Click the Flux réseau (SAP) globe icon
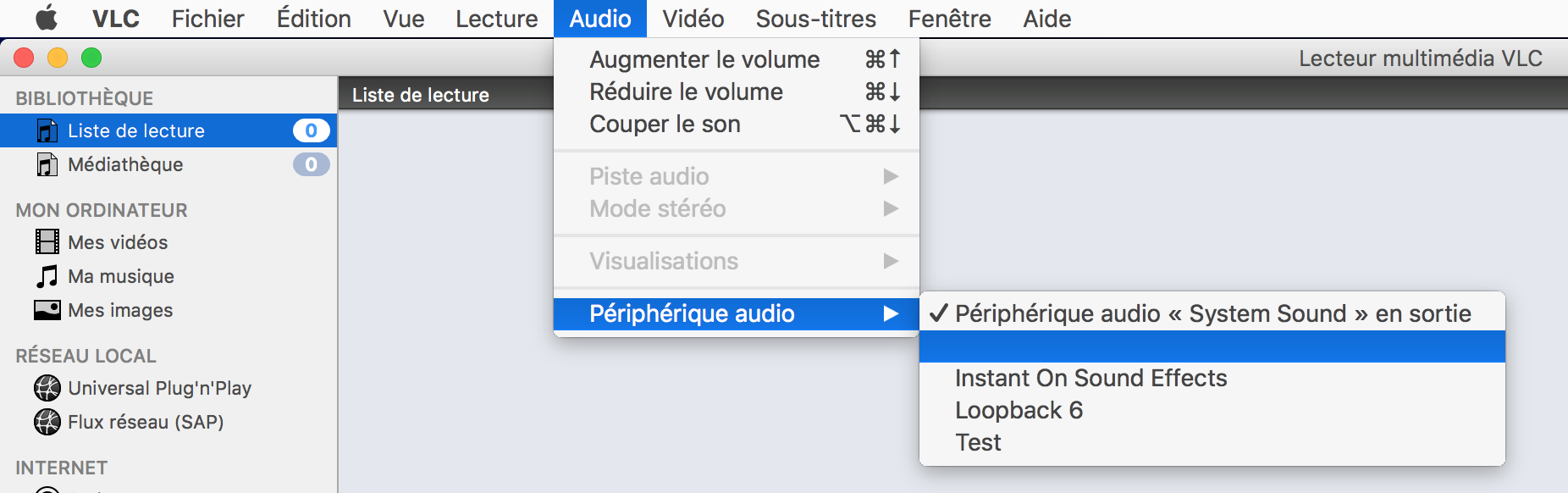 click(x=47, y=422)
